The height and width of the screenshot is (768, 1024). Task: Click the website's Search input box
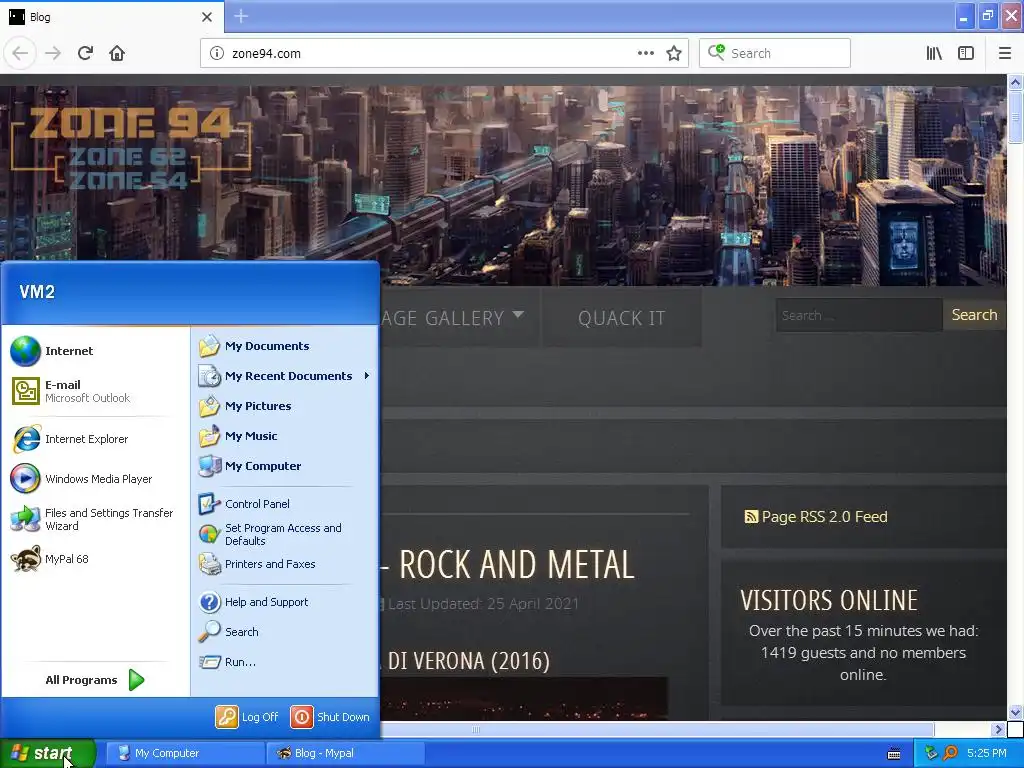(859, 315)
